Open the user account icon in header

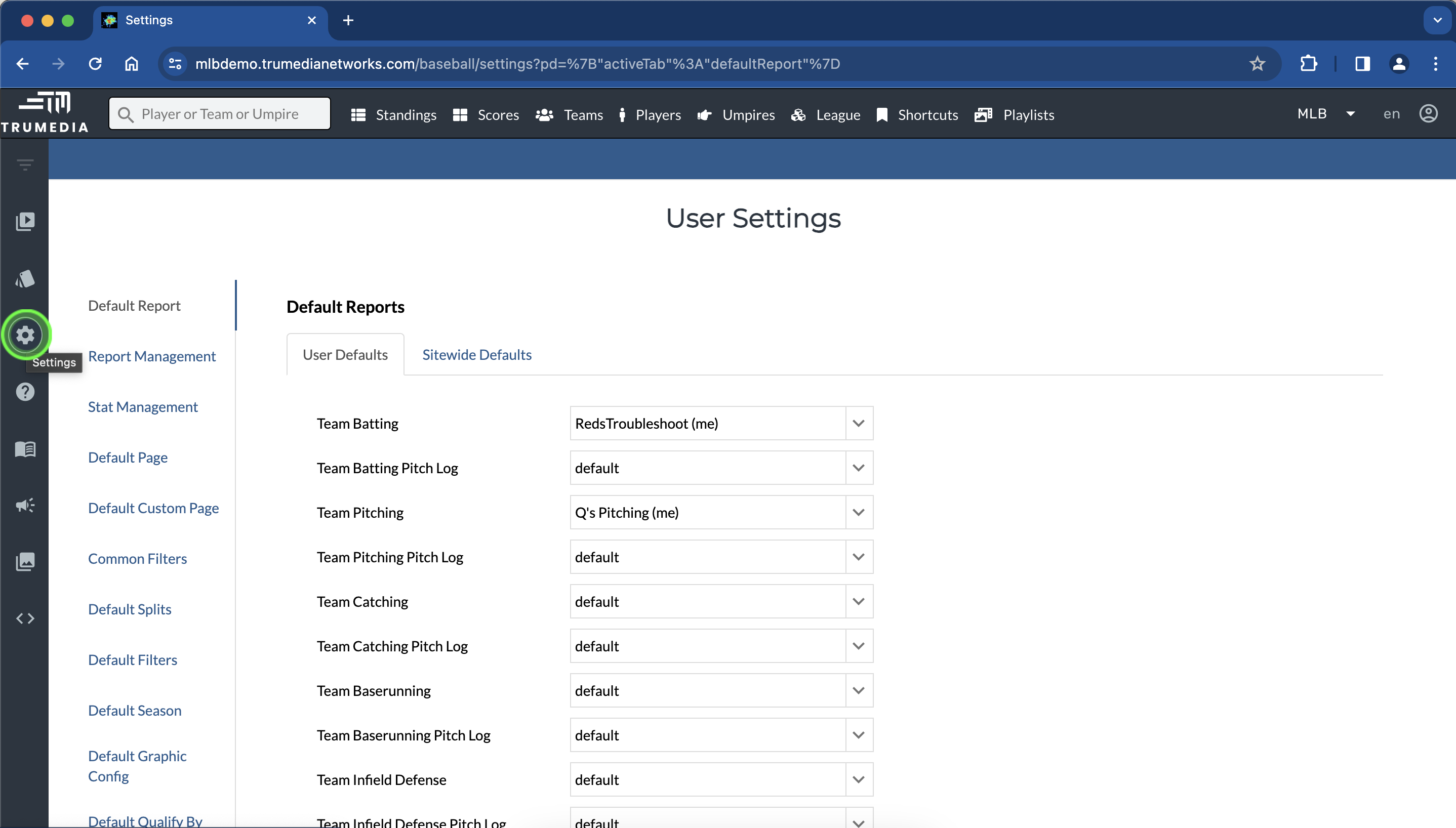pyautogui.click(x=1428, y=114)
